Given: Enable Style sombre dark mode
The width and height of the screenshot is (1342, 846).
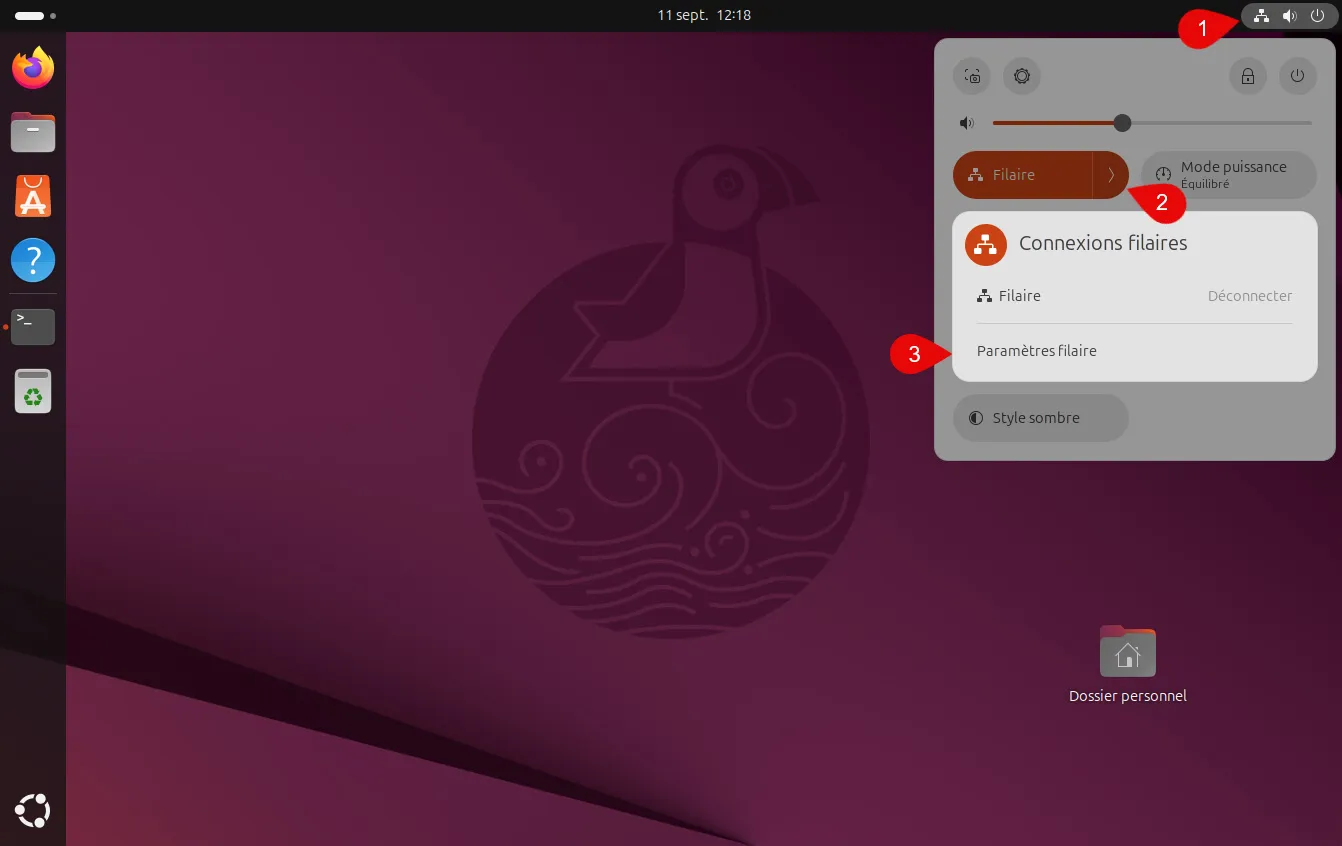Looking at the screenshot, I should [x=1040, y=418].
